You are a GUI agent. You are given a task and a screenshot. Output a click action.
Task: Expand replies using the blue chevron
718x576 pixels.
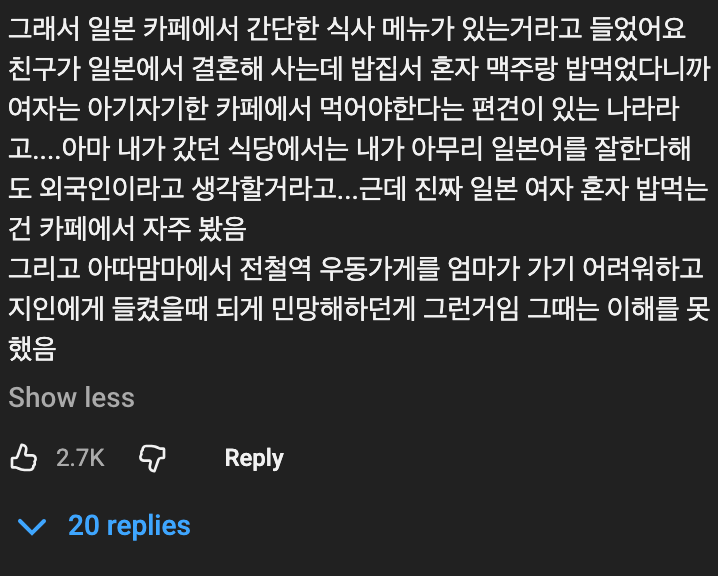[x=32, y=526]
